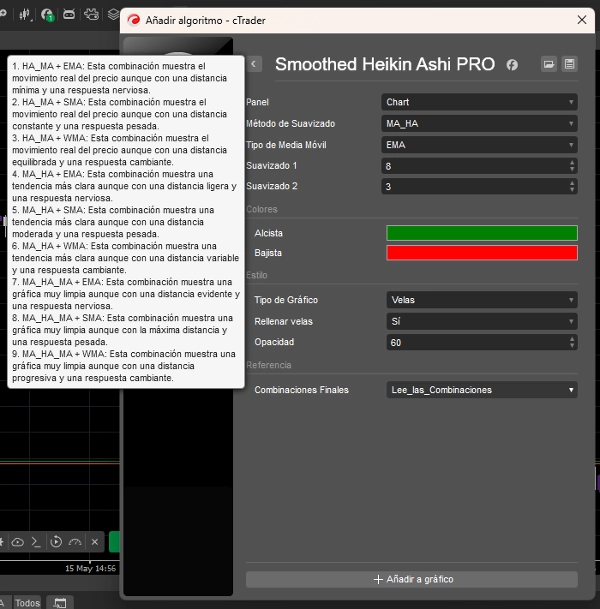Image resolution: width=600 pixels, height=609 pixels.
Task: Click the Bajista label
Action: [x=268, y=253]
